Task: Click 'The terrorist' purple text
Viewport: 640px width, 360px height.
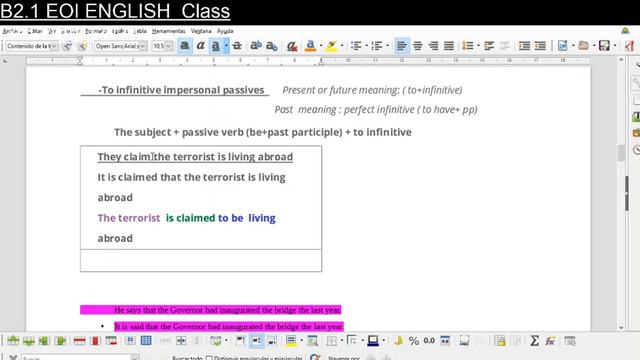Action: pyautogui.click(x=129, y=218)
